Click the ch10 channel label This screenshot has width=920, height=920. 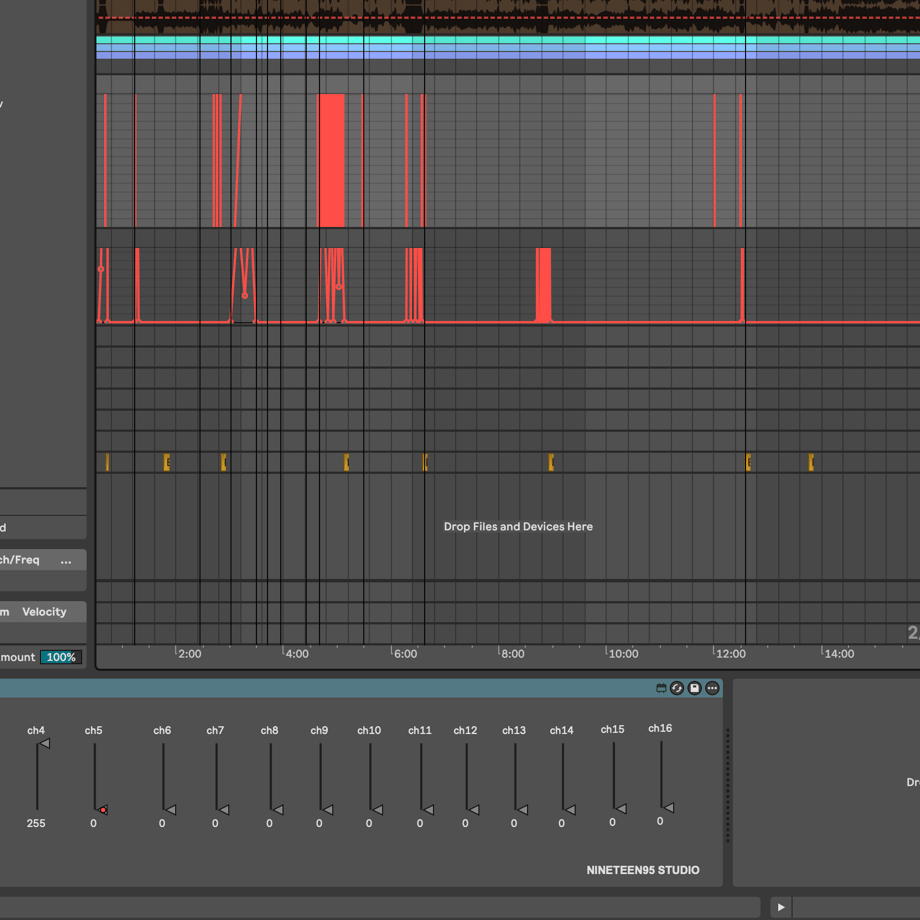[369, 730]
